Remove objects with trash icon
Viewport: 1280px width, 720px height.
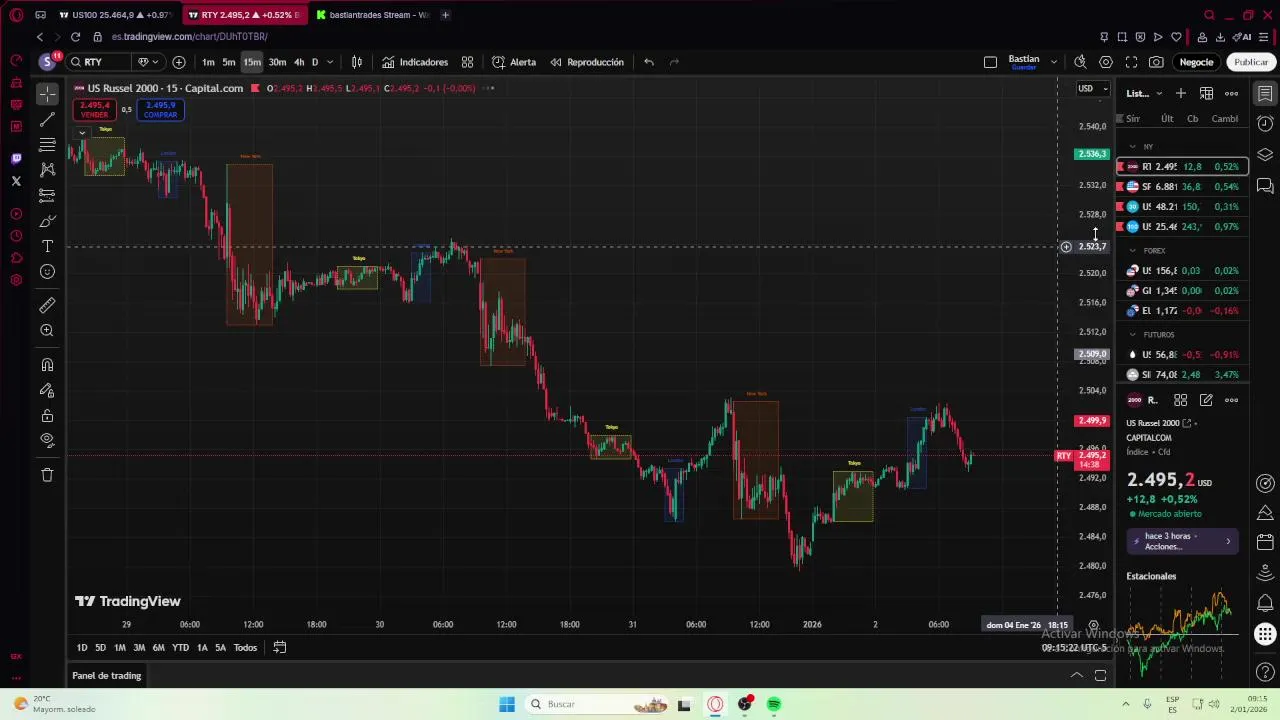(x=47, y=475)
